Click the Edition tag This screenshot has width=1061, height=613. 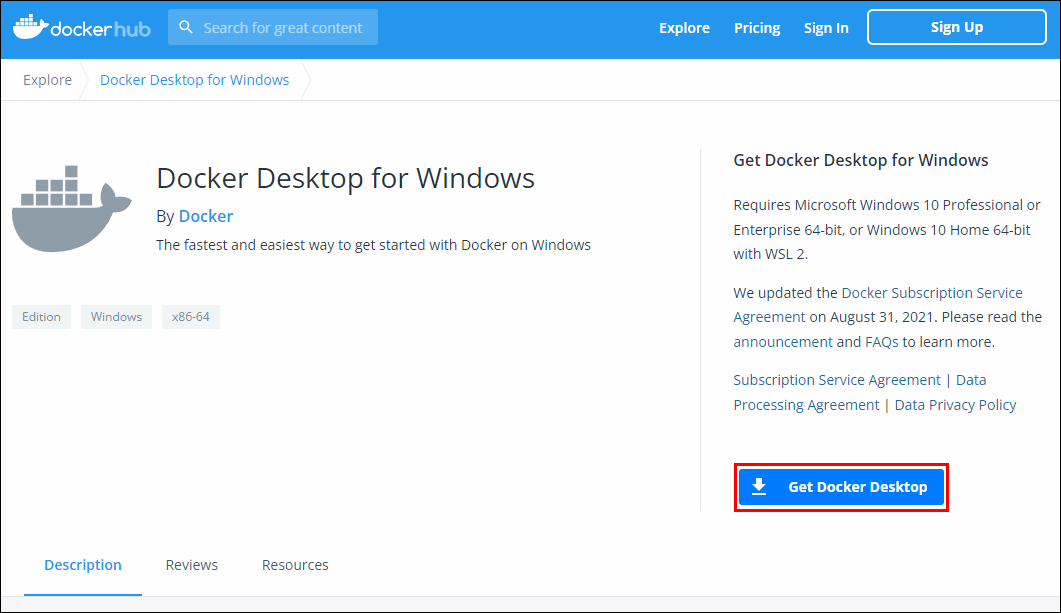click(41, 317)
